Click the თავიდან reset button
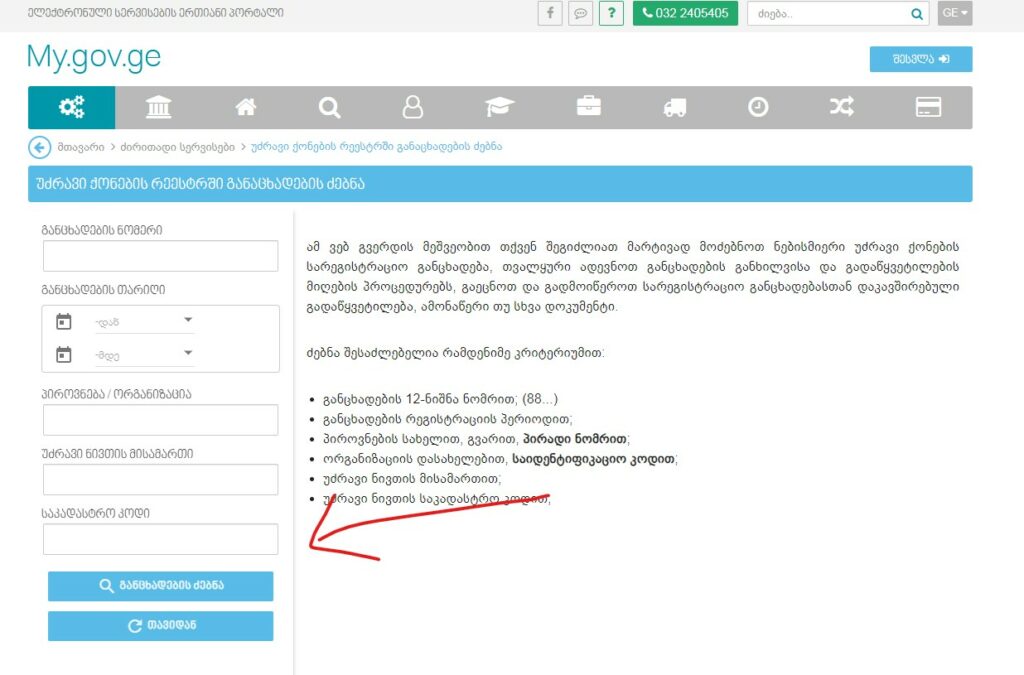The width and height of the screenshot is (1024, 675). point(160,626)
